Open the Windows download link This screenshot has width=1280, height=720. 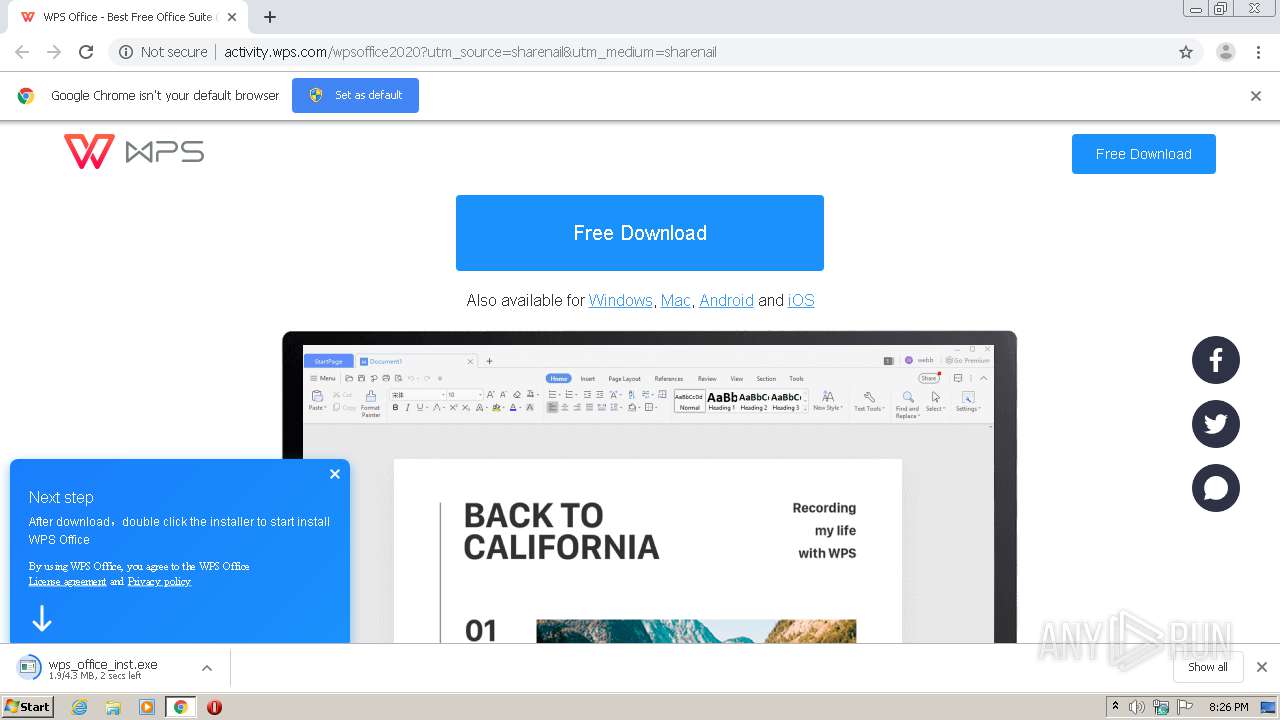tap(620, 300)
